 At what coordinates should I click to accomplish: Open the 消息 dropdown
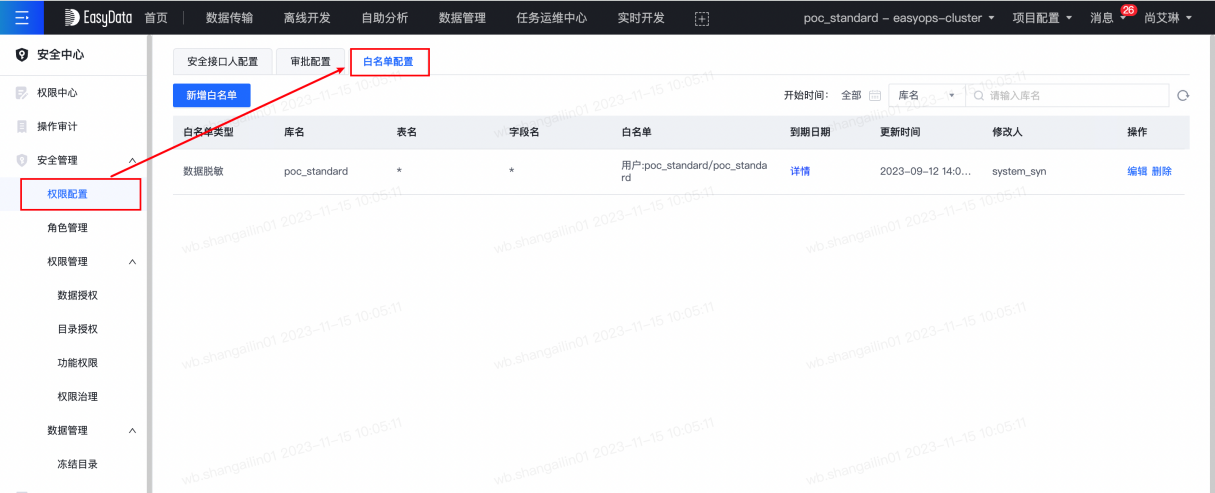point(1107,18)
